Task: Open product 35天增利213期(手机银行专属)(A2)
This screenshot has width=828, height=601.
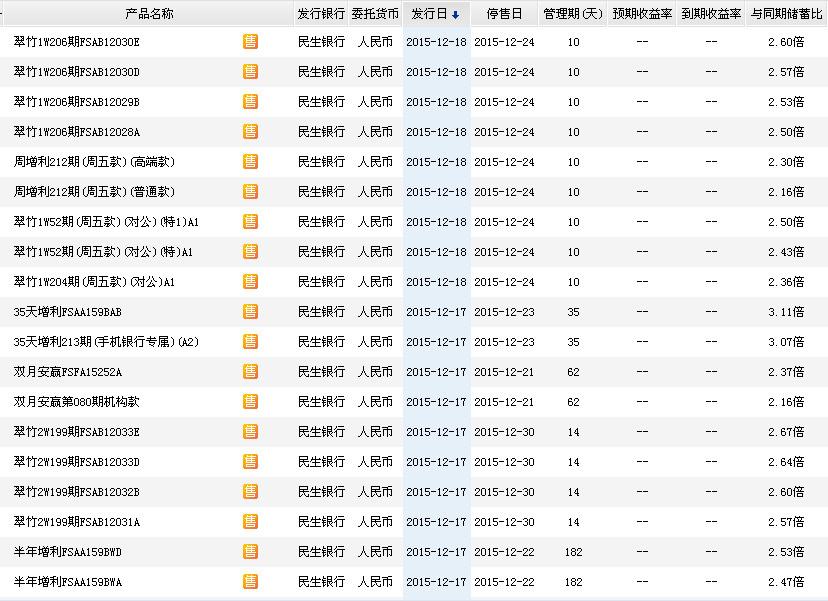Action: tap(106, 342)
